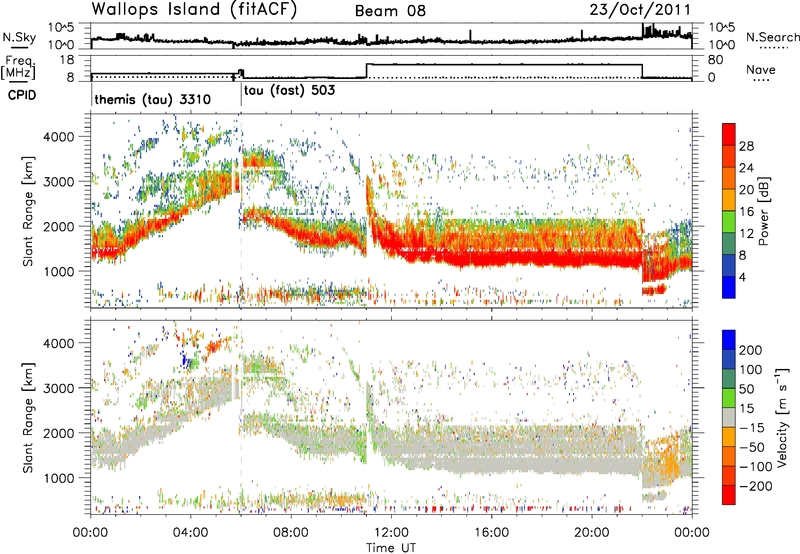Select the "N.Sky" legend label

(x=19, y=37)
